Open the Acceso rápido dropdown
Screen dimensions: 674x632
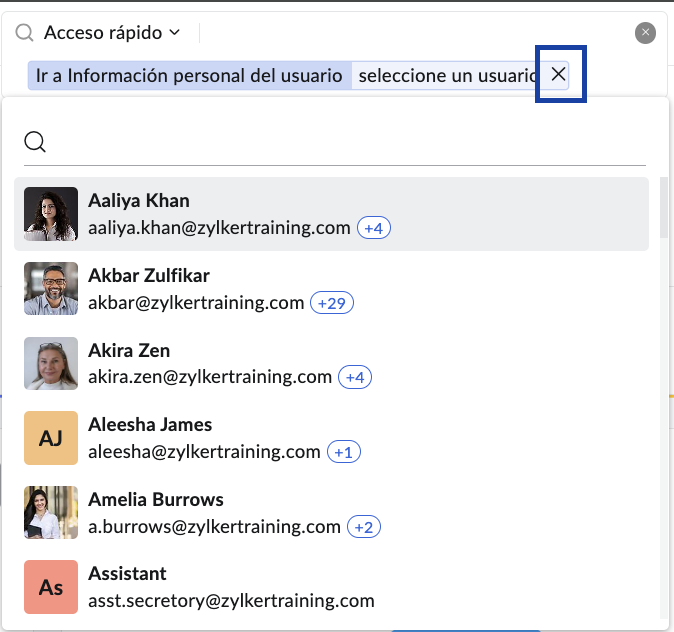(x=112, y=33)
